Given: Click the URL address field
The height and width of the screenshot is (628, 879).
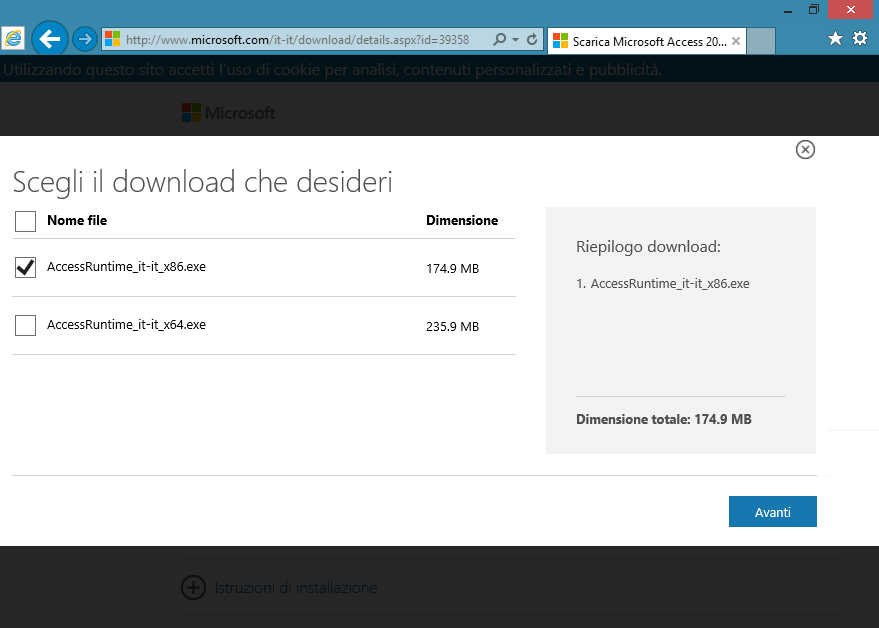Looking at the screenshot, I should [x=300, y=40].
